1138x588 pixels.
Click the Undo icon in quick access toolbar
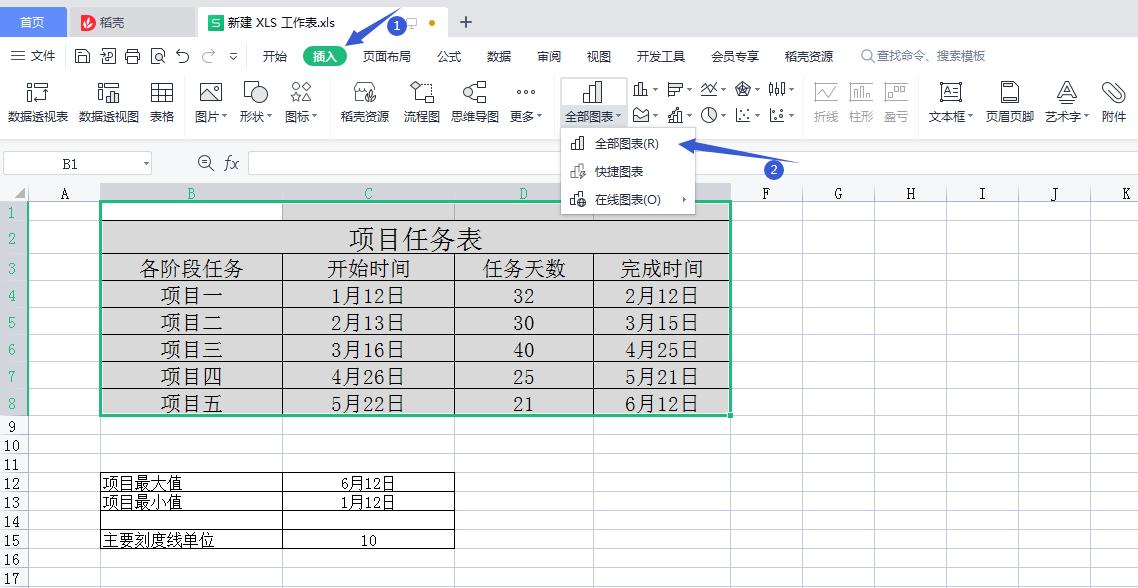[181, 58]
